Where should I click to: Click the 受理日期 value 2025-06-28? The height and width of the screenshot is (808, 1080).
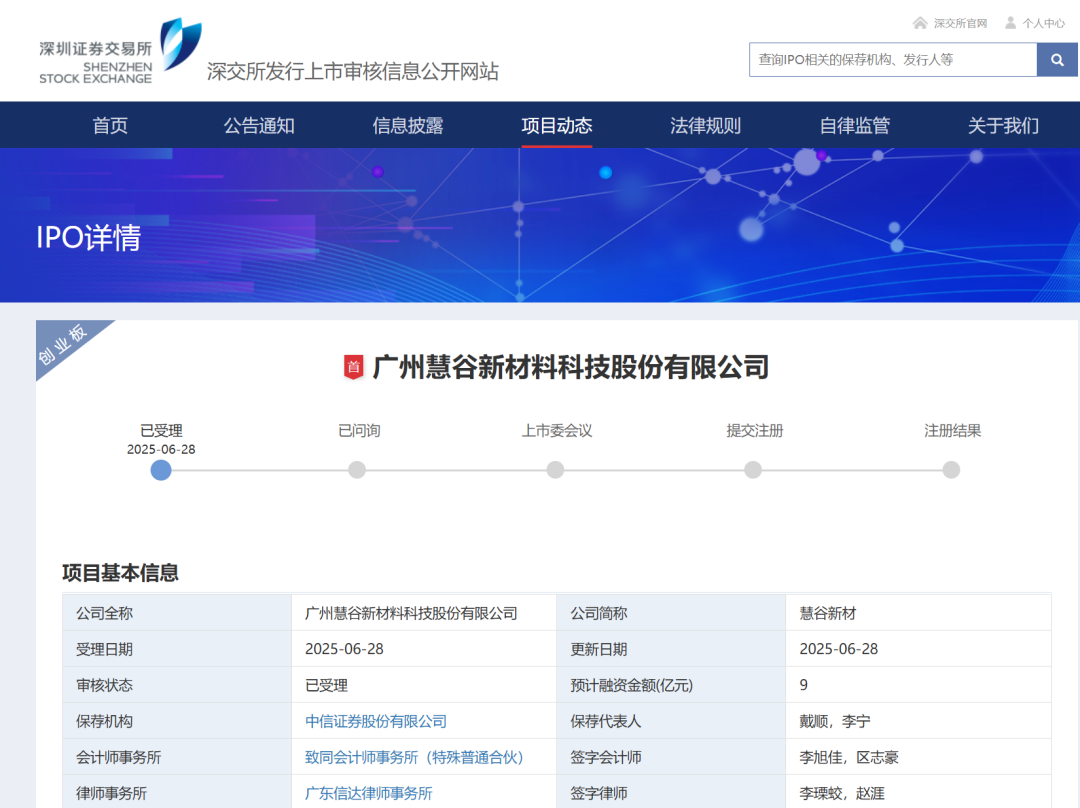pyautogui.click(x=344, y=649)
